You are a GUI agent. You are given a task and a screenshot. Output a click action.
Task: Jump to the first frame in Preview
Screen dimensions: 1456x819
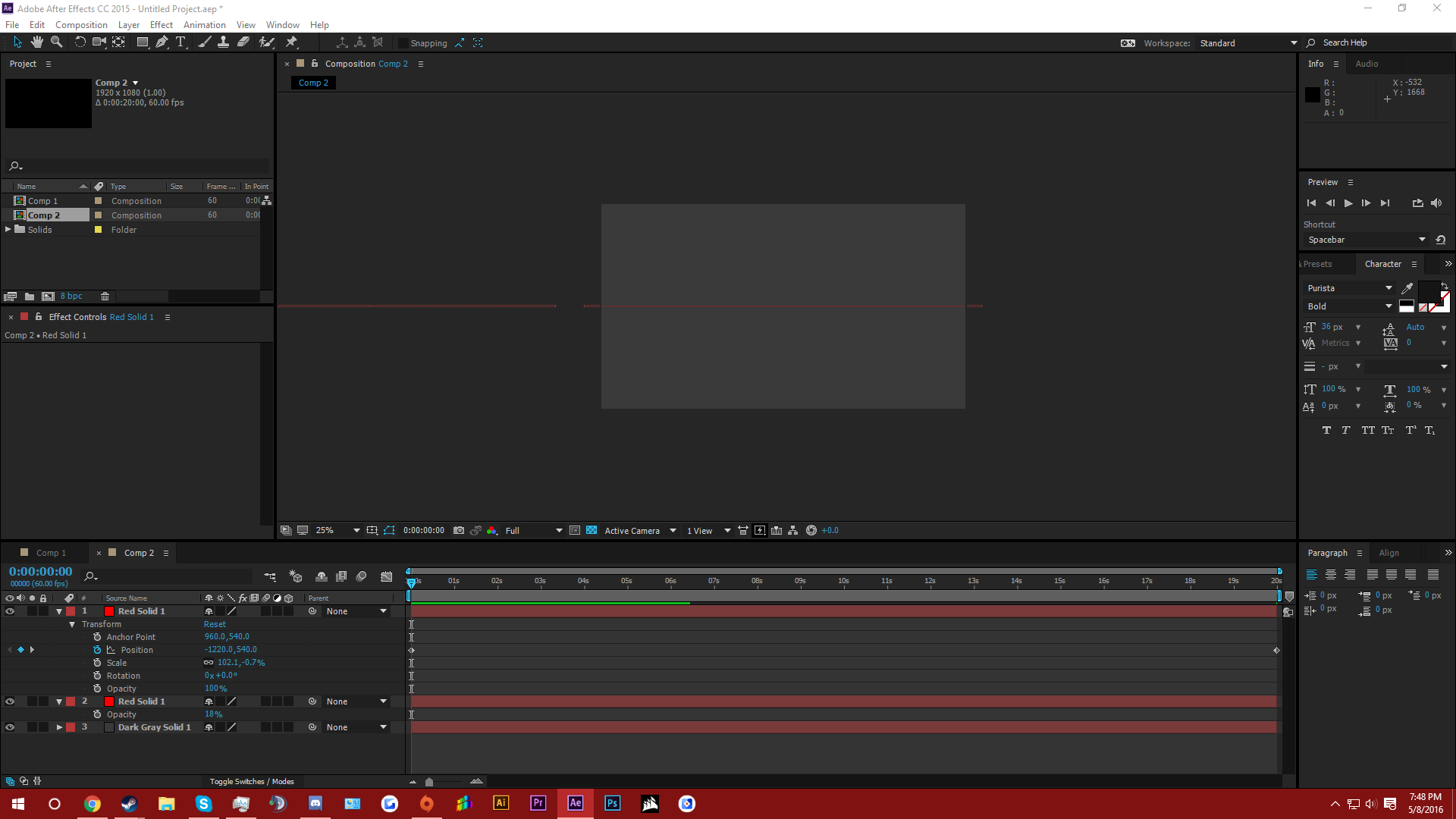coord(1312,203)
